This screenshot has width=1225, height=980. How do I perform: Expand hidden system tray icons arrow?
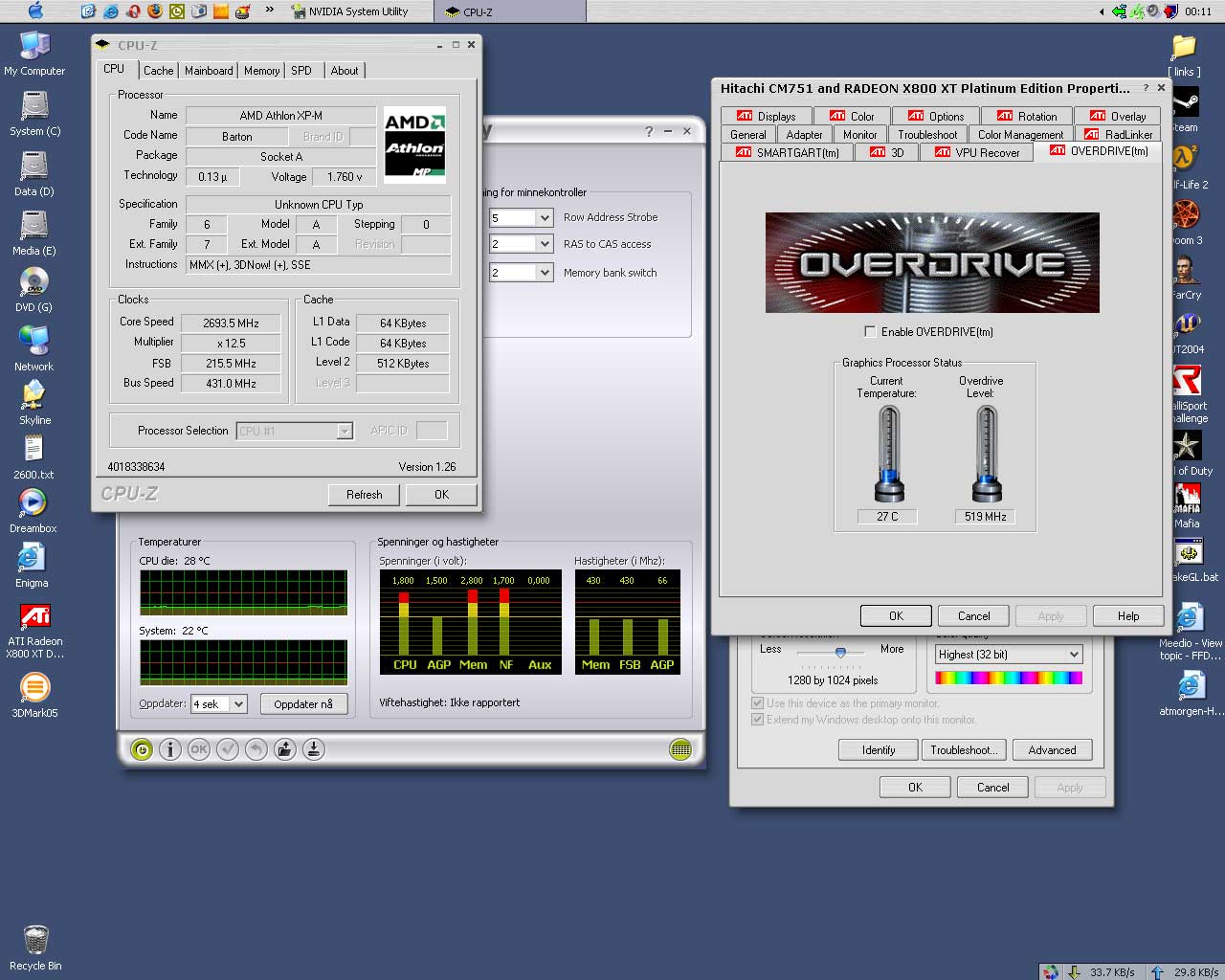(1101, 11)
